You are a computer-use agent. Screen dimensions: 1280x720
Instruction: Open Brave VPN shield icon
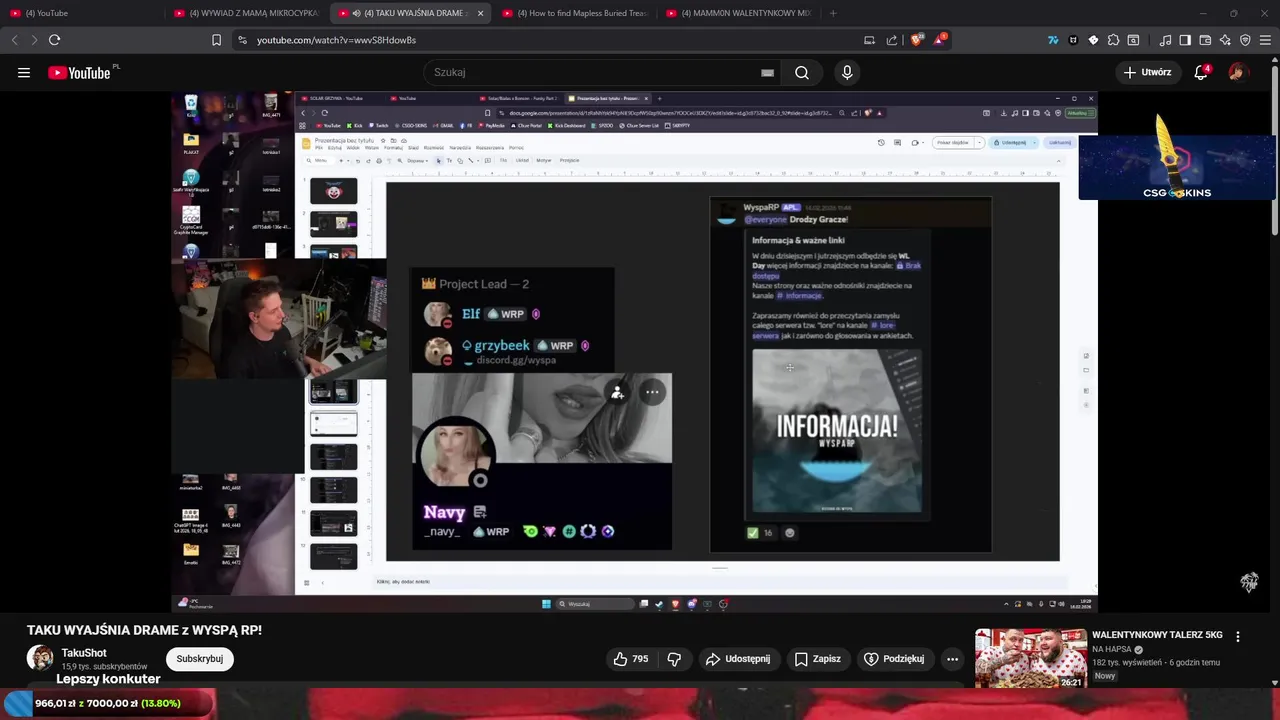pos(1245,40)
